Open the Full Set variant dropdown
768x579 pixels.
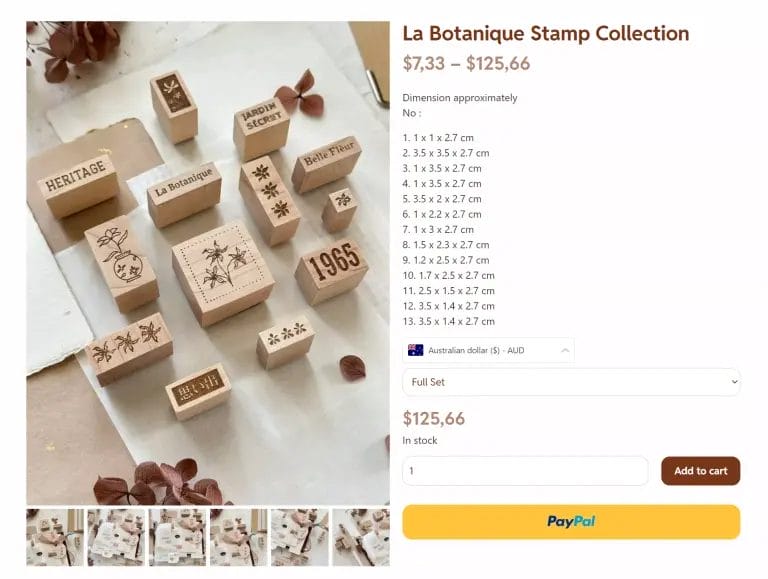pyautogui.click(x=571, y=382)
